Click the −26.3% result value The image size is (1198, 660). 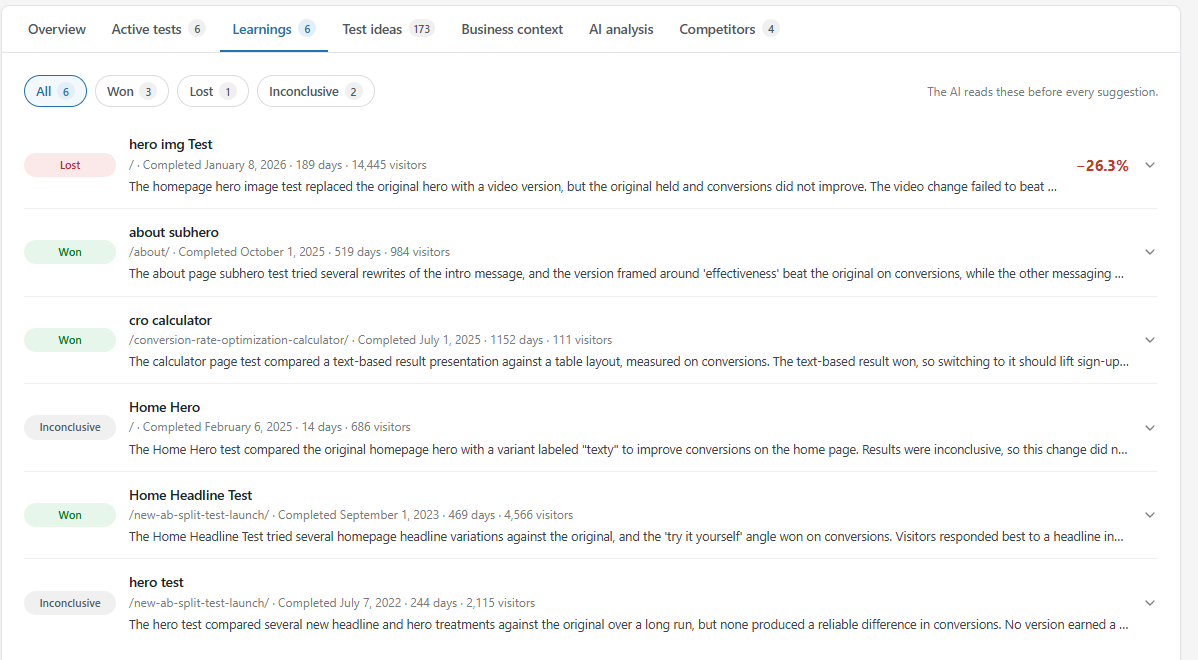coord(1102,166)
